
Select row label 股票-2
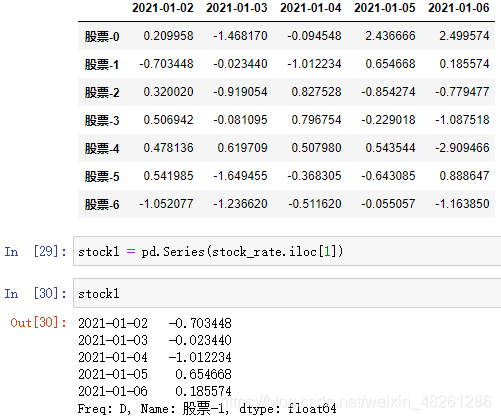click(x=102, y=92)
